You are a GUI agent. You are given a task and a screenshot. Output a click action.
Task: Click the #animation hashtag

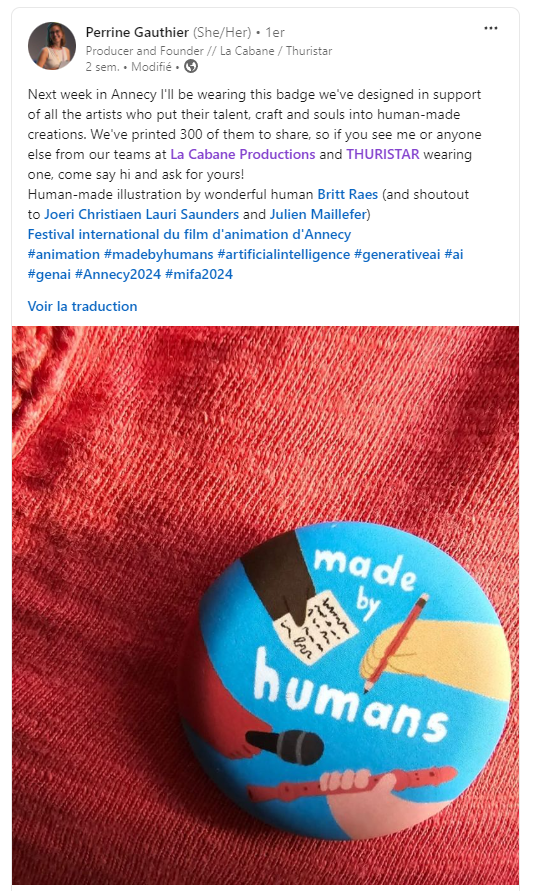[x=64, y=254]
